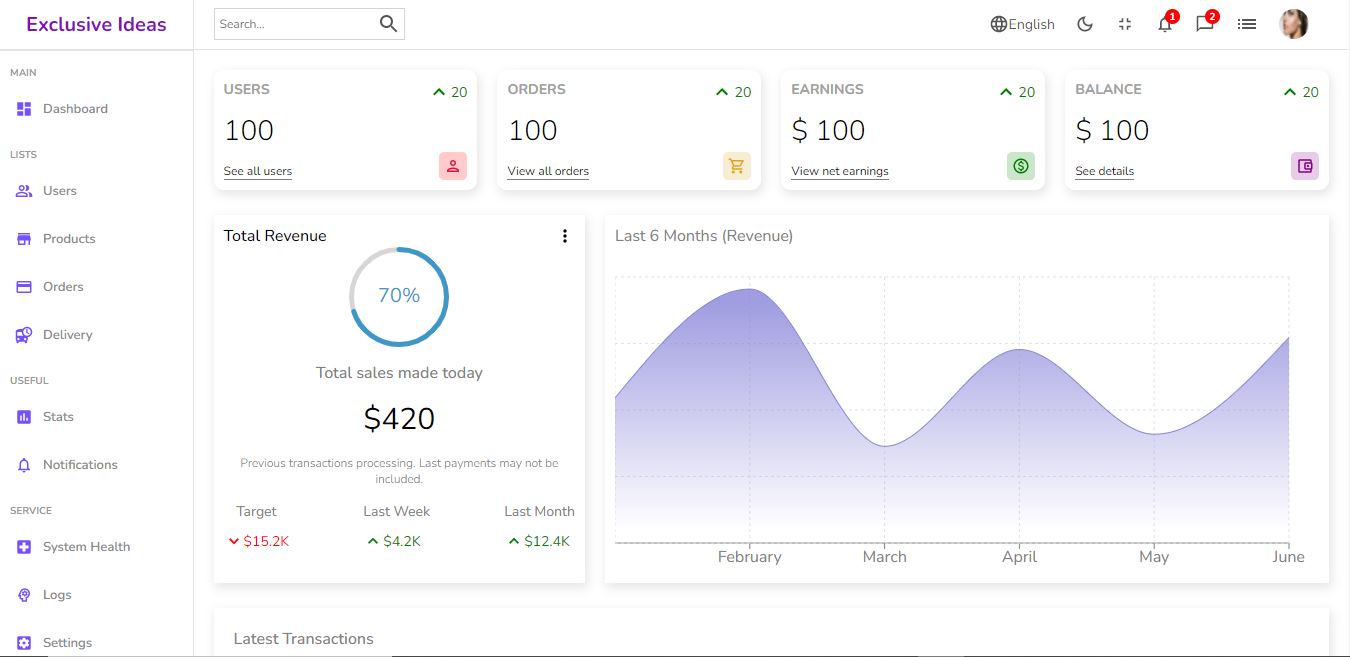Open messages using the chat bubble icon
1350x657 pixels.
click(x=1204, y=24)
